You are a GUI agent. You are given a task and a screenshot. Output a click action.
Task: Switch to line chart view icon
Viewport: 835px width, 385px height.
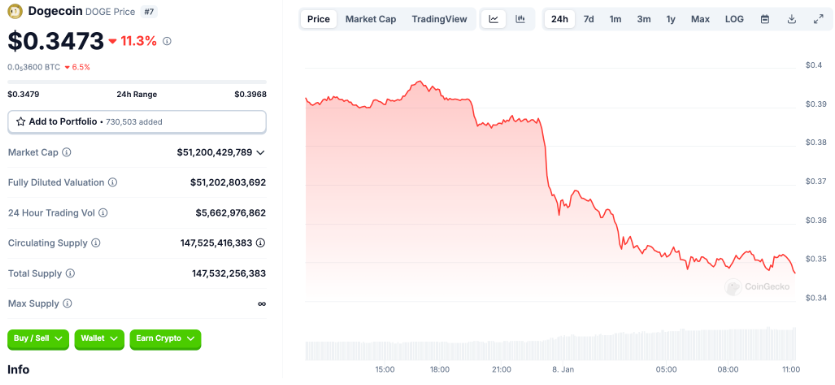(x=494, y=19)
